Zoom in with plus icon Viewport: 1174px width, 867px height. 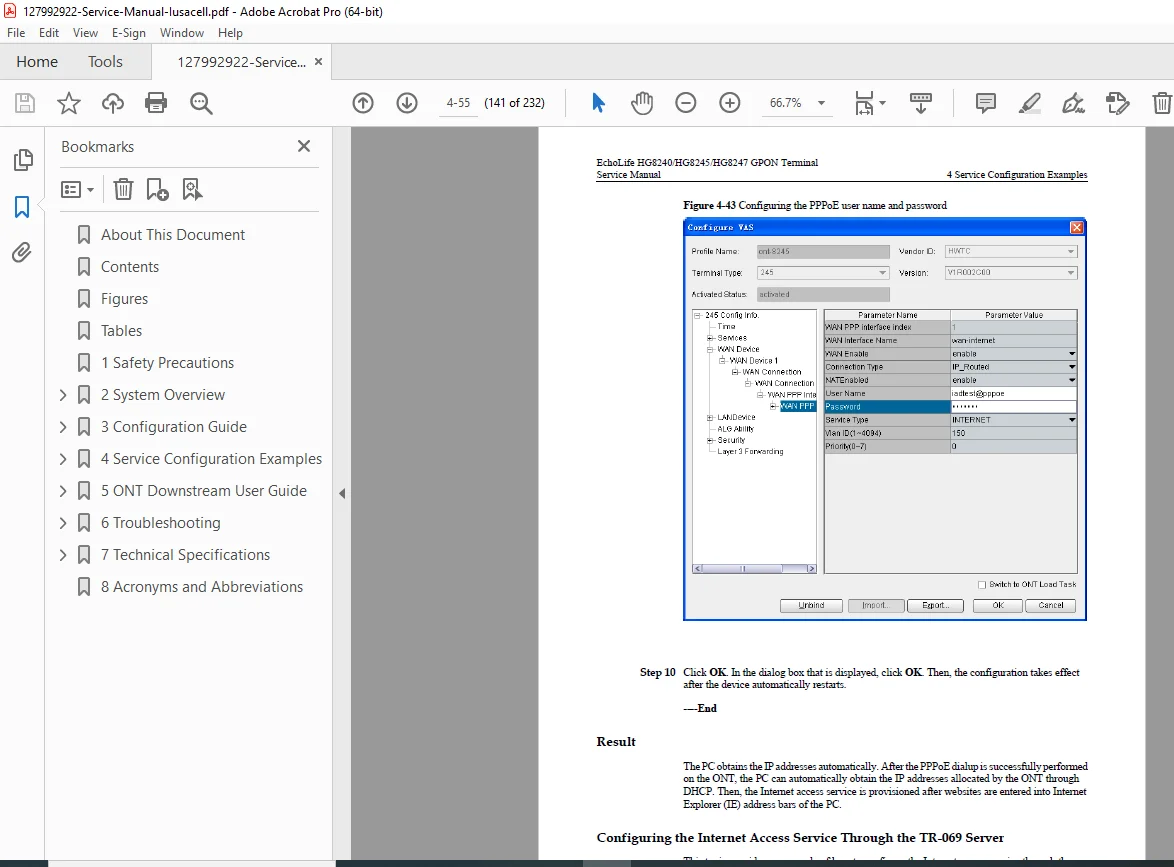729,103
